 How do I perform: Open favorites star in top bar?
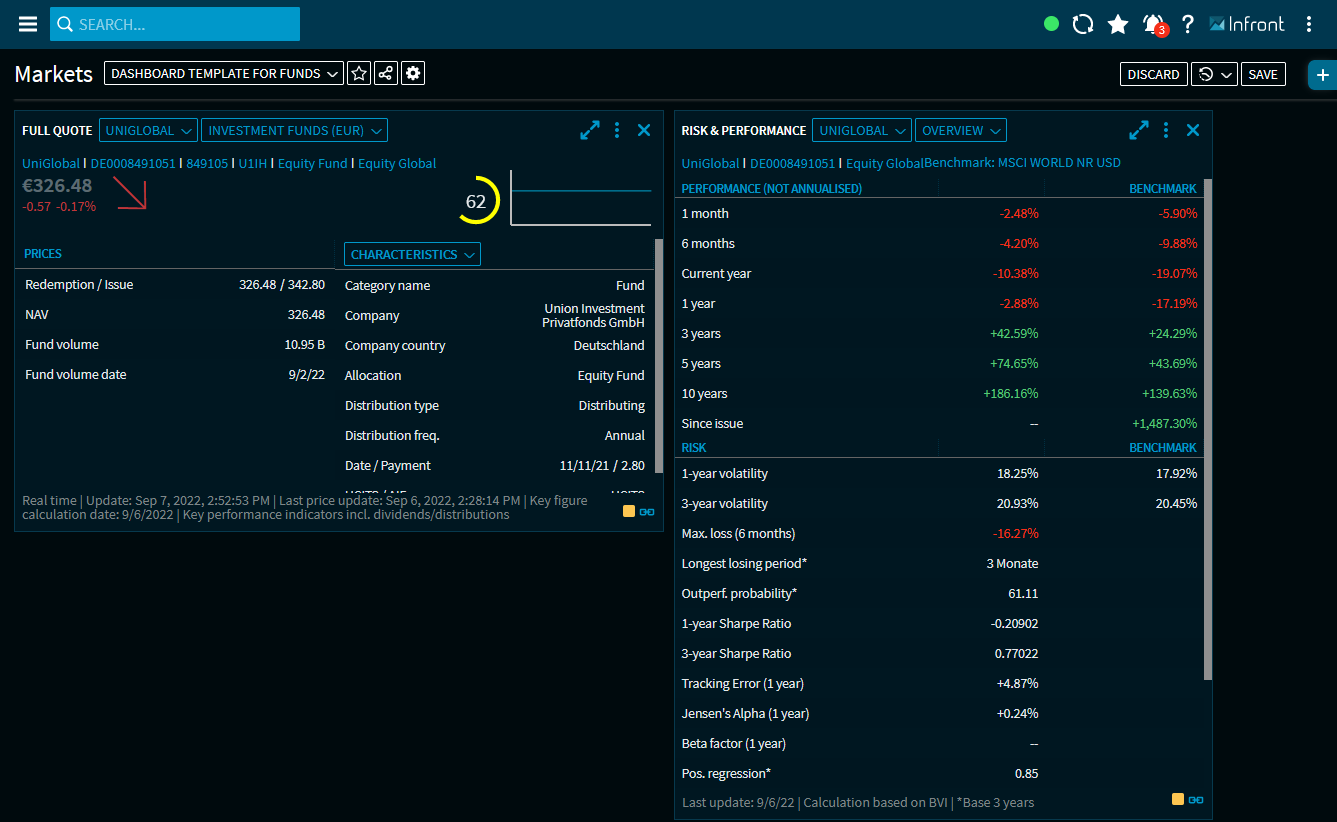1118,24
